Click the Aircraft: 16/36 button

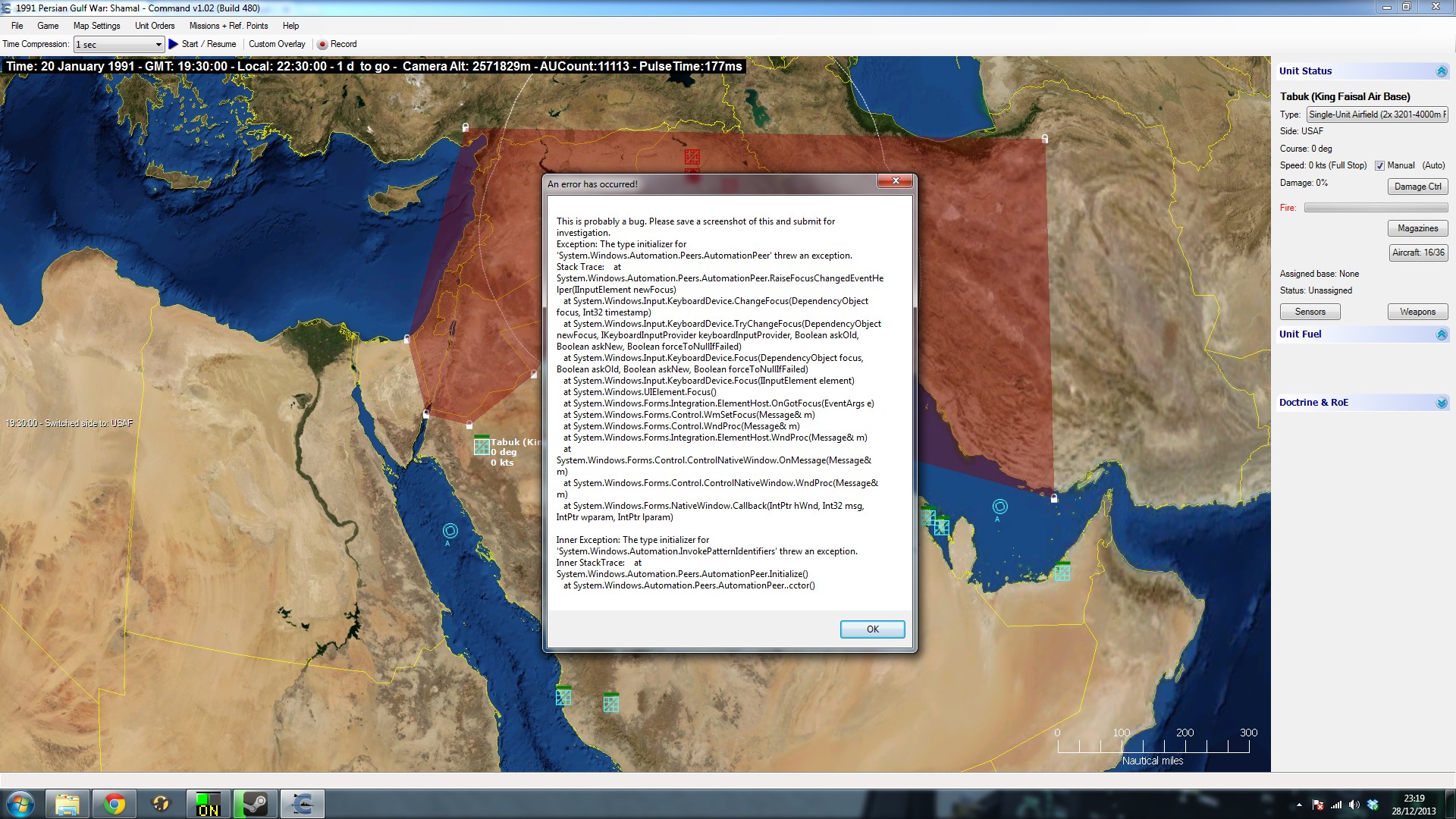coord(1418,253)
